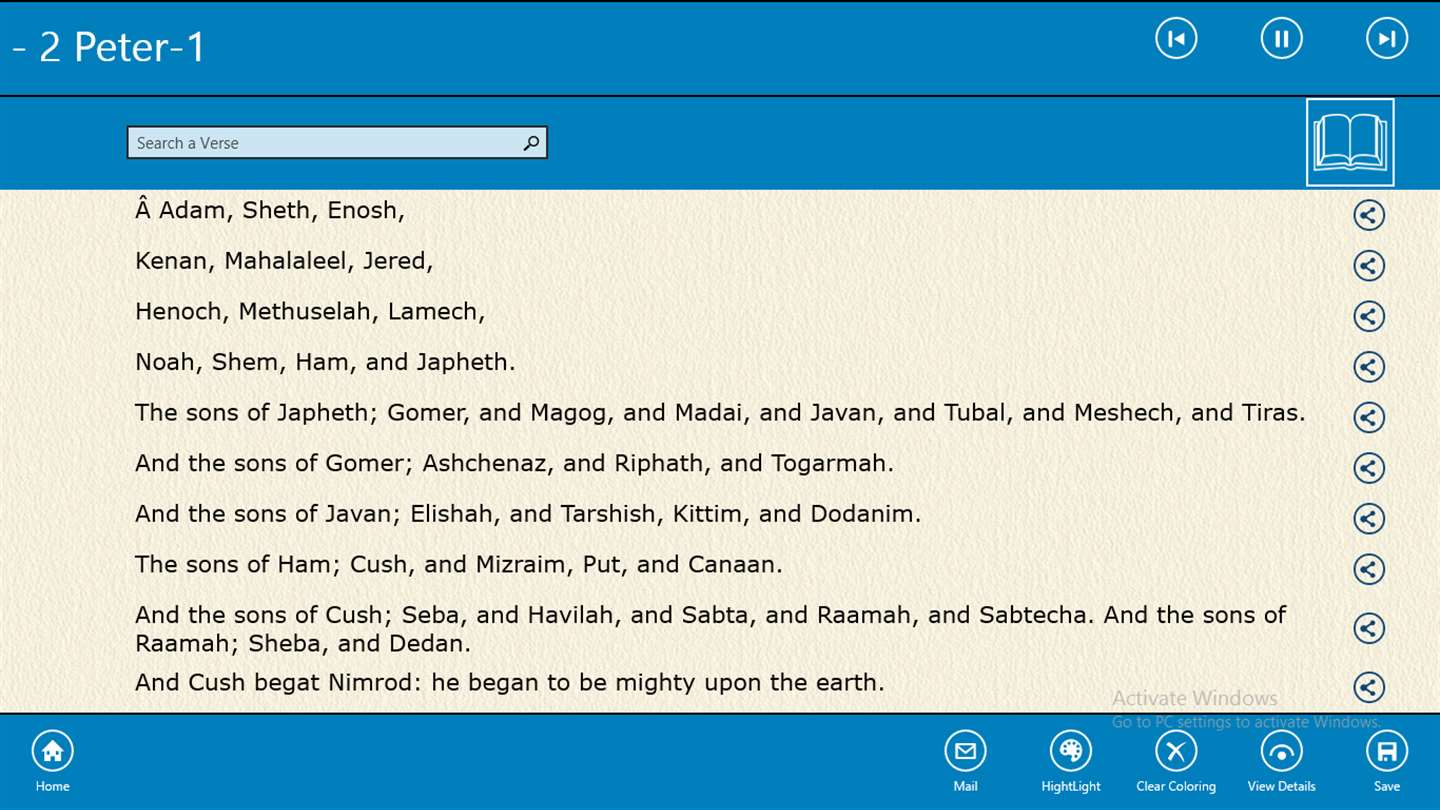Share the sons of Japheth verse
The height and width of the screenshot is (810, 1440).
pos(1369,417)
